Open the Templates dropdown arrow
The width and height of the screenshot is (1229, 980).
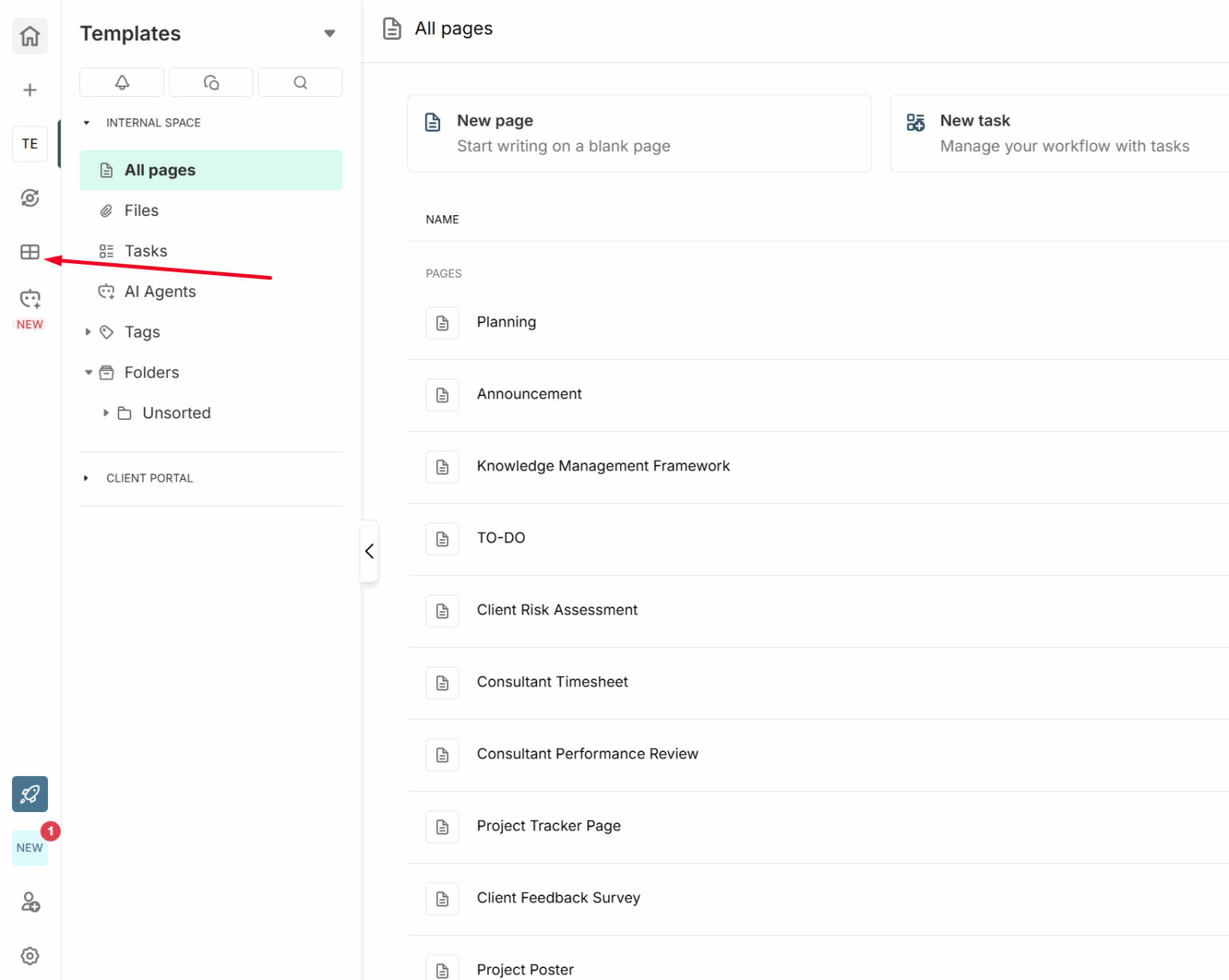330,33
